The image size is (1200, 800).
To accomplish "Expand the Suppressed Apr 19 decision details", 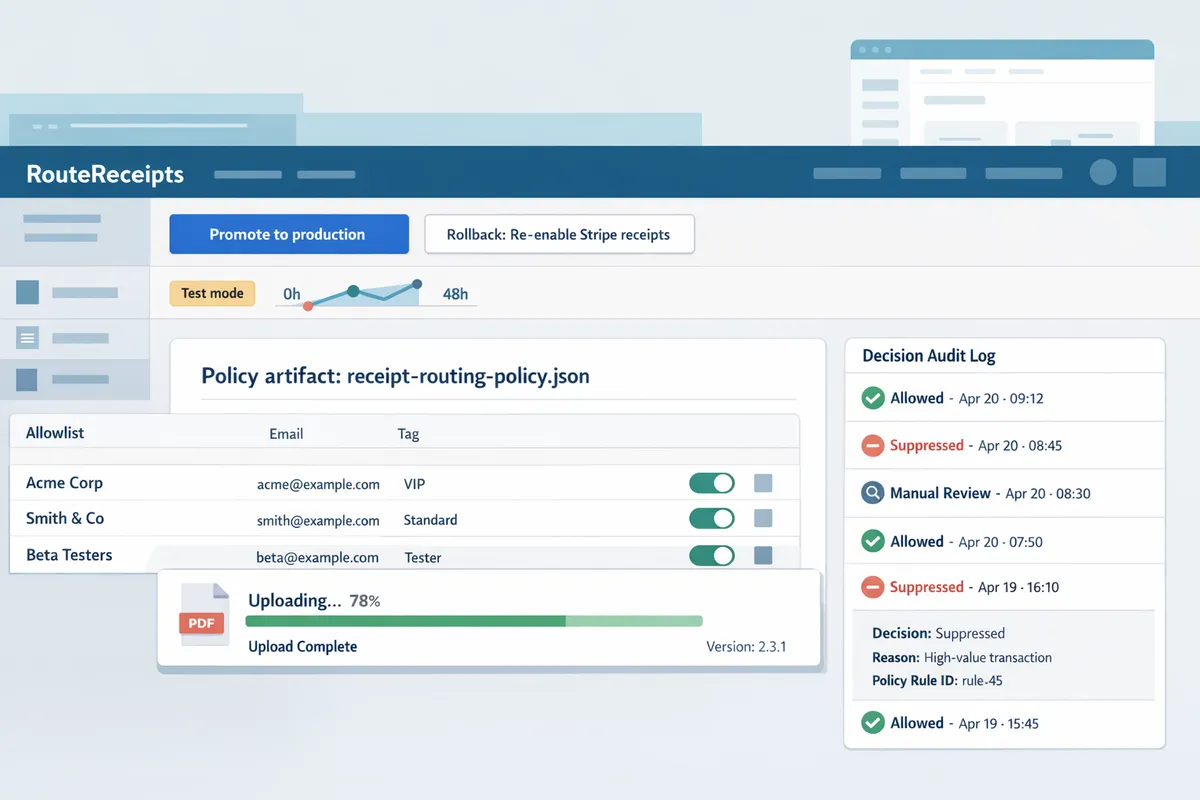I will 1004,657.
